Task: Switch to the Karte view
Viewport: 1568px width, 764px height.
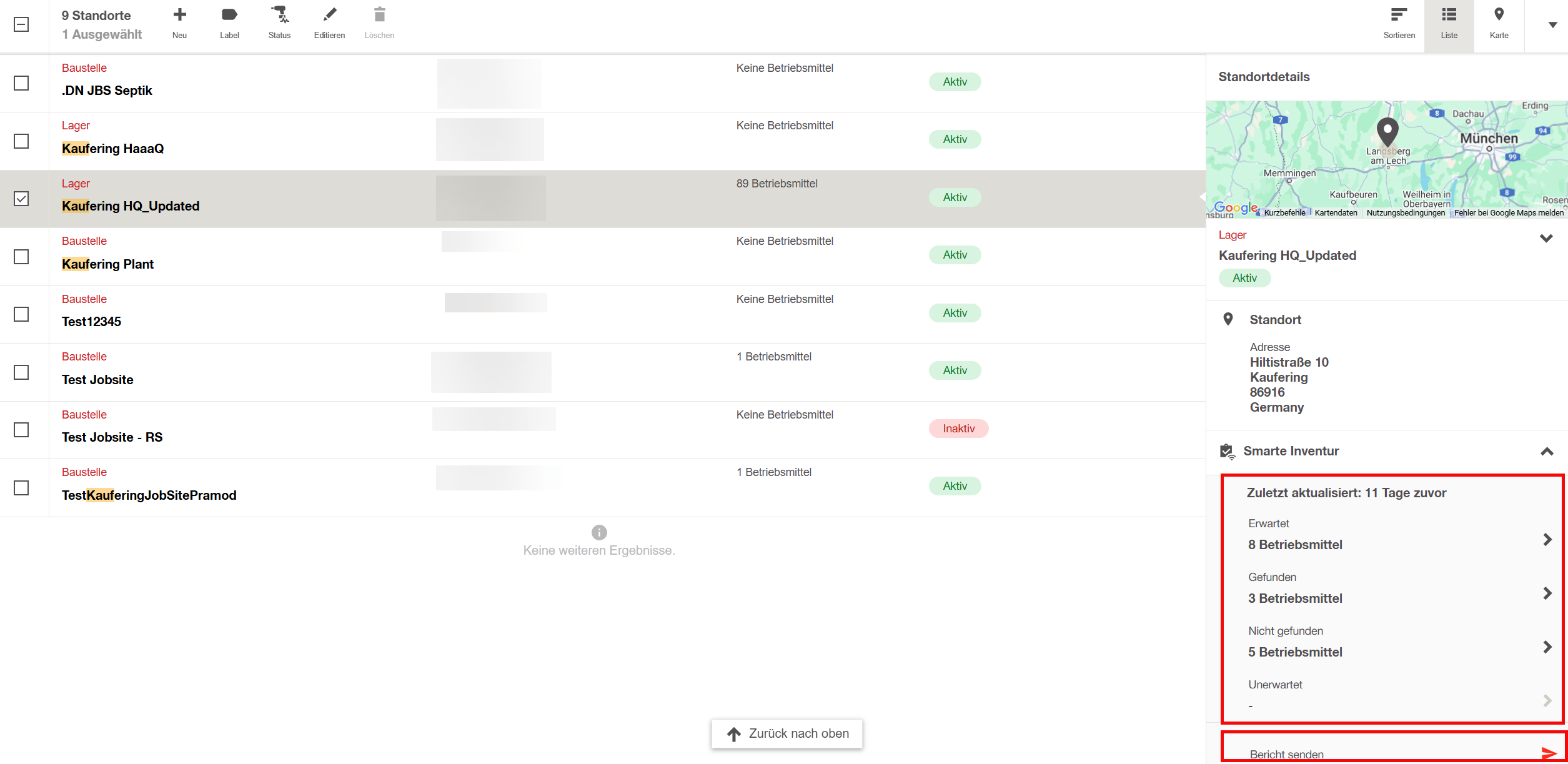Action: point(1499,24)
